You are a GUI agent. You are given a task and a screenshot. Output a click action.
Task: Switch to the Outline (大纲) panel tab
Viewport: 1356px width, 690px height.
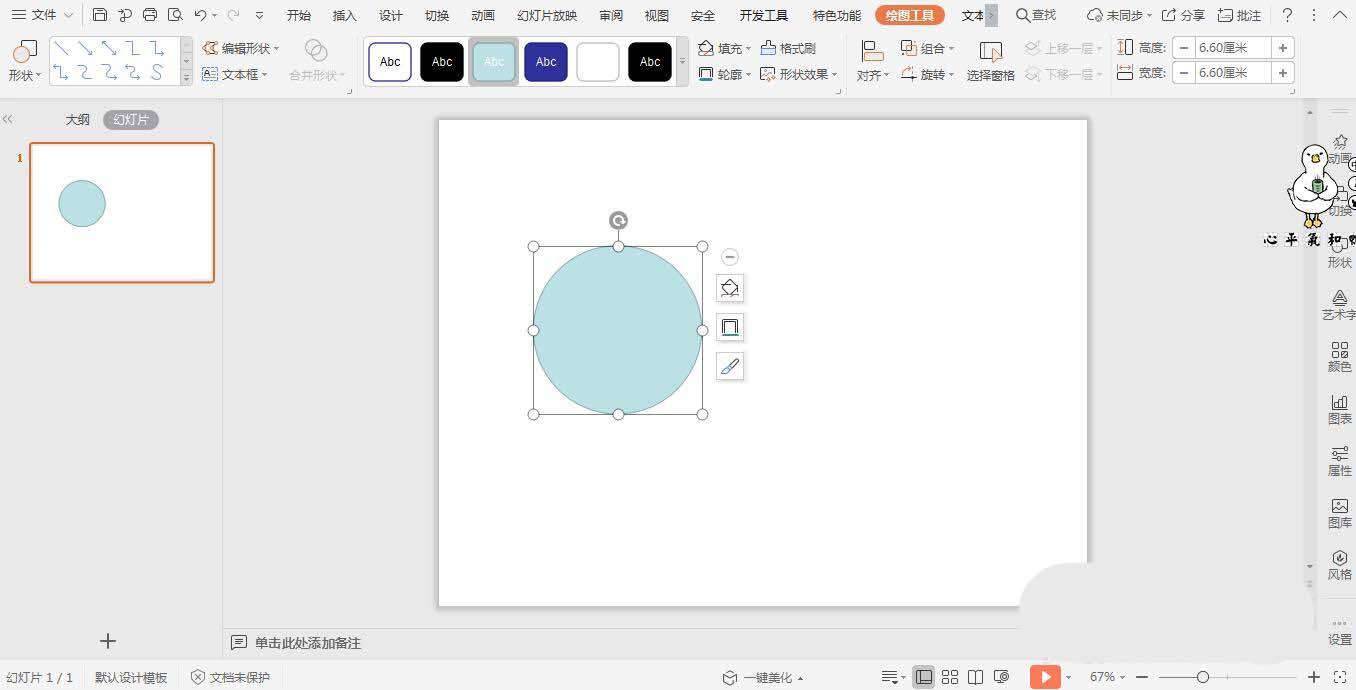coord(78,120)
